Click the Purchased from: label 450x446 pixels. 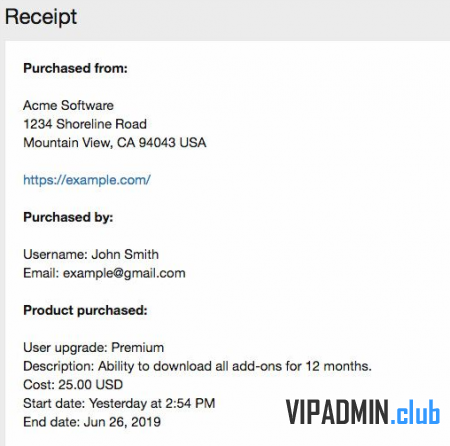click(75, 68)
